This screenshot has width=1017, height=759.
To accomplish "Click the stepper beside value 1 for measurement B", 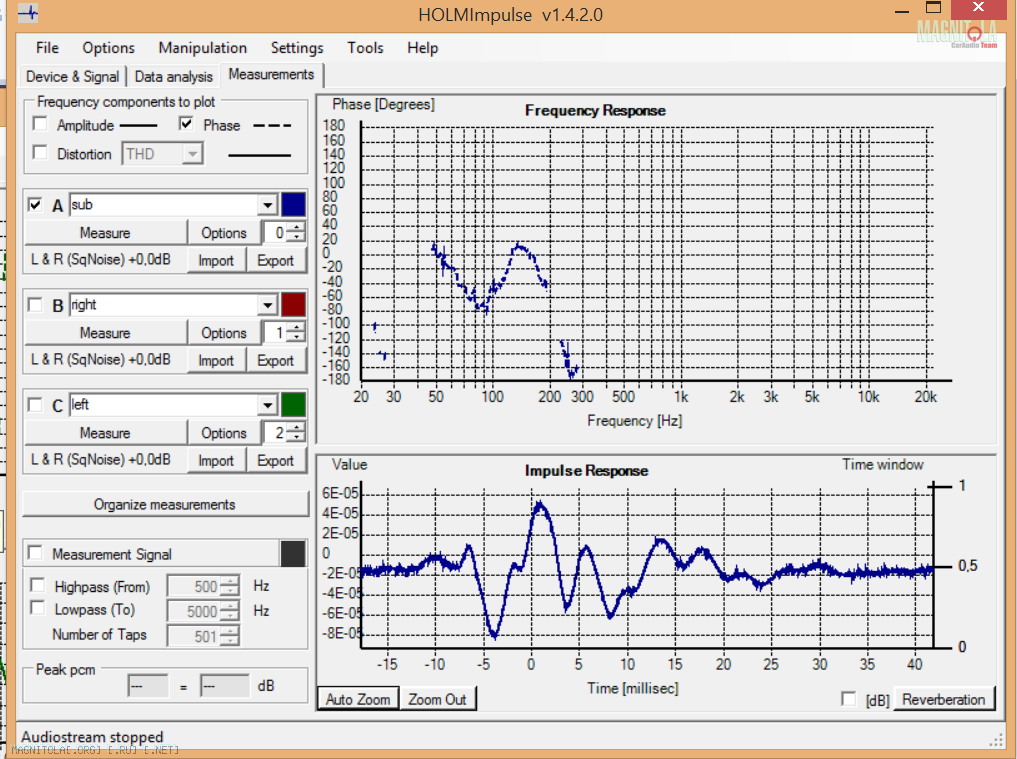I will pos(296,331).
